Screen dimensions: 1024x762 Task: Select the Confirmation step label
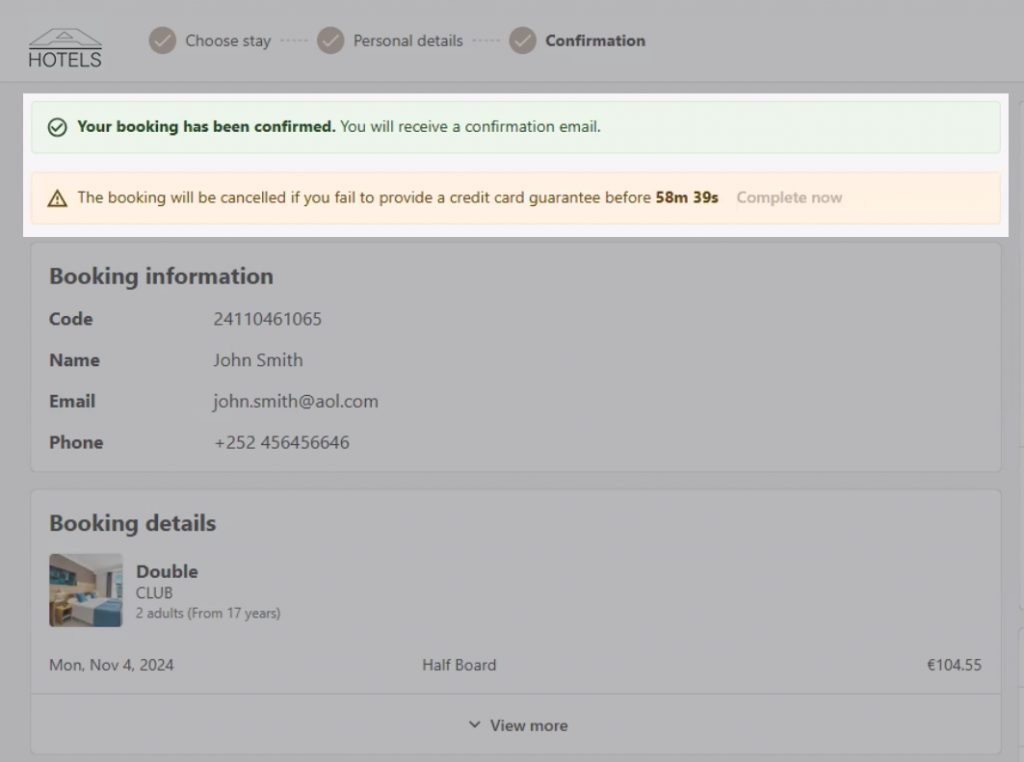[x=595, y=41]
